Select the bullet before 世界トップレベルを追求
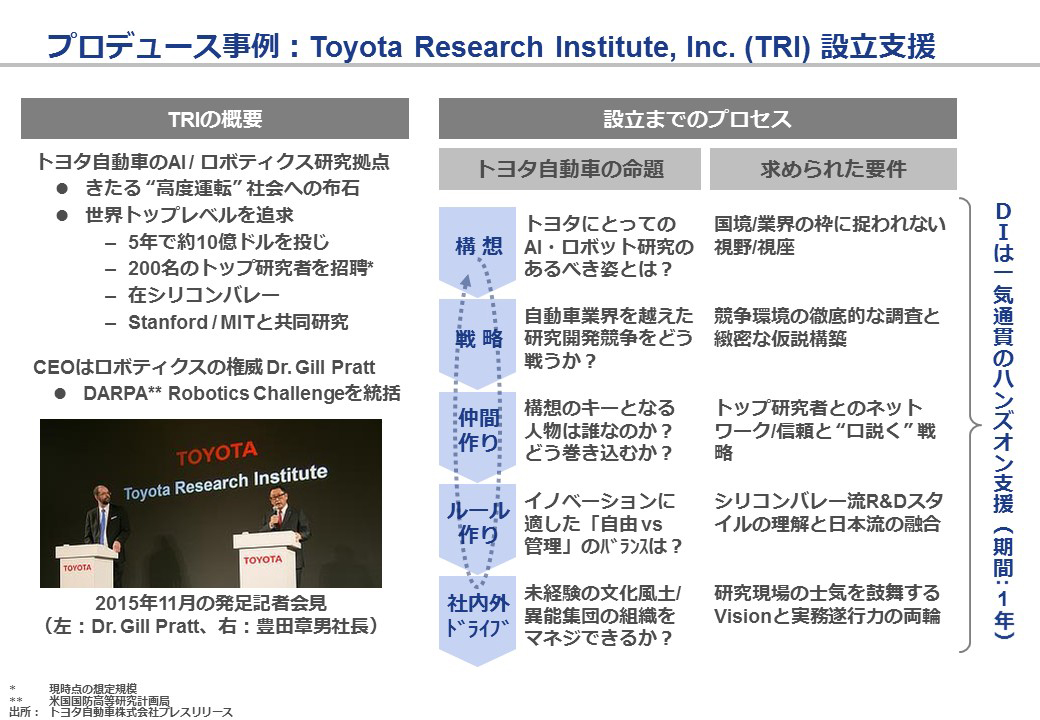This screenshot has height=720, width=1040. (x=62, y=215)
